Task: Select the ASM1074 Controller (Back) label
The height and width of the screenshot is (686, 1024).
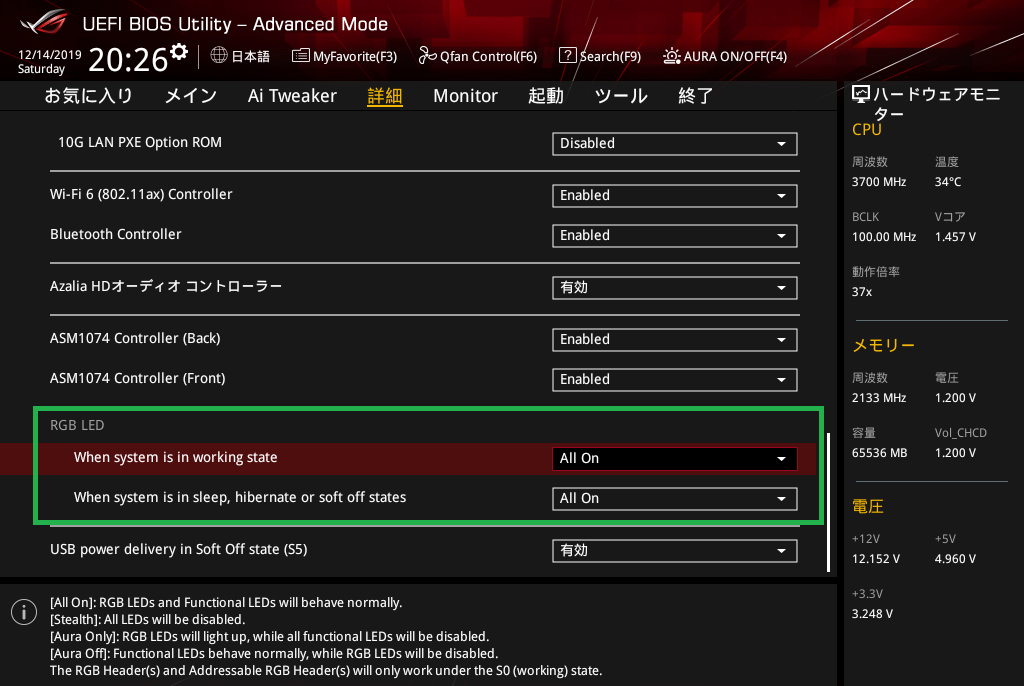Action: [x=135, y=338]
